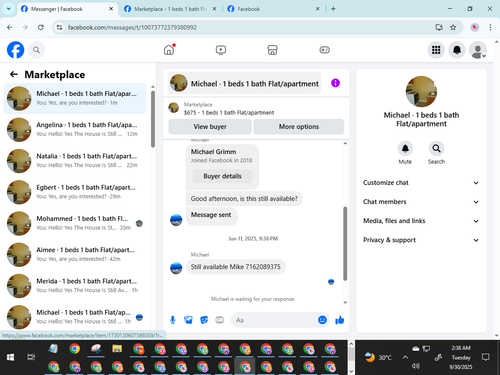
Task: Record a voice clip microphone icon
Action: tap(173, 320)
